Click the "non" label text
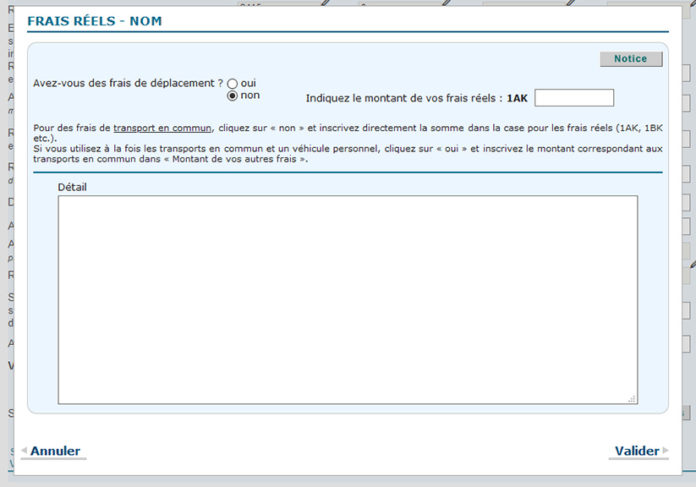This screenshot has width=696, height=487. click(250, 96)
